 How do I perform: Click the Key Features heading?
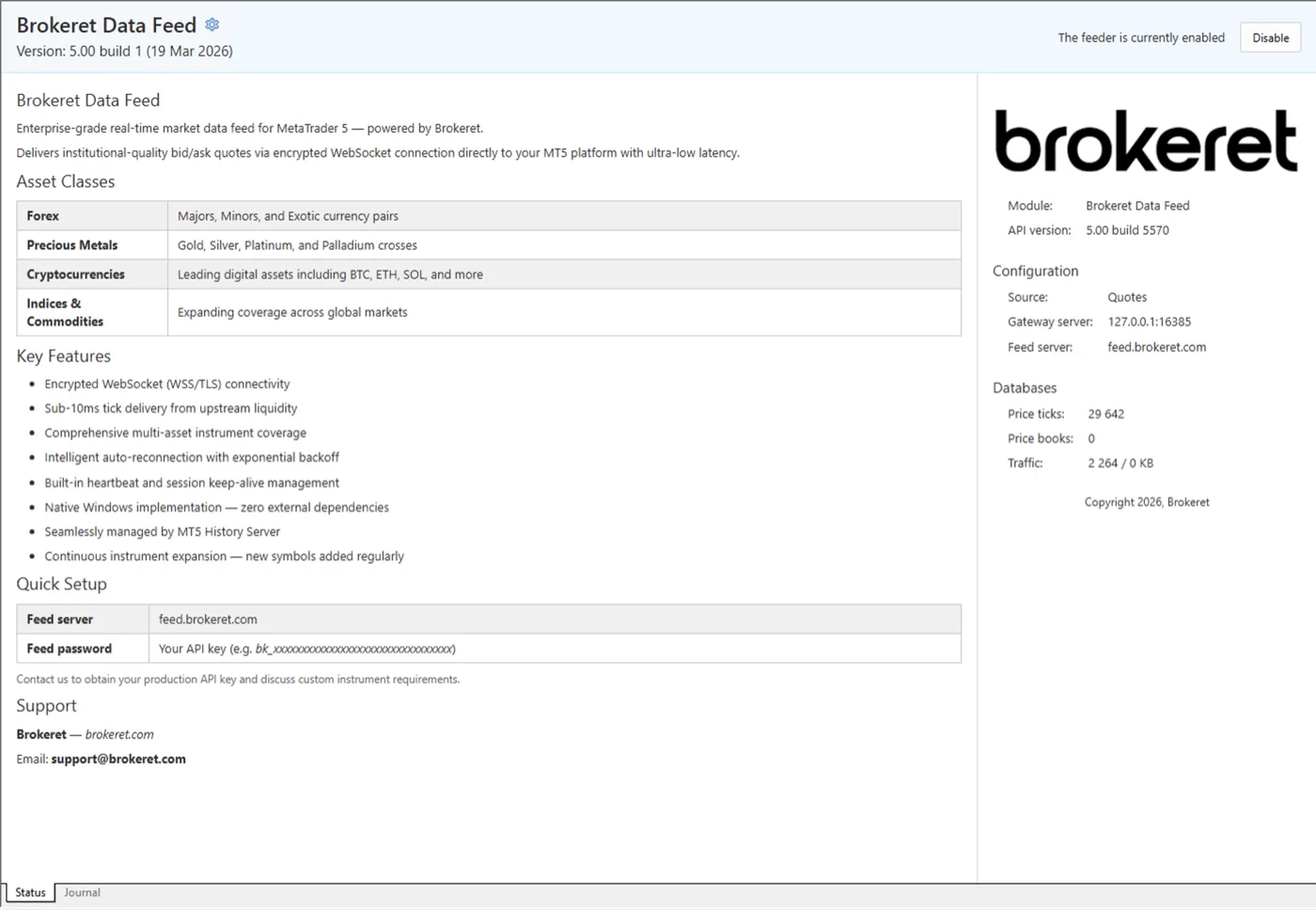click(64, 356)
